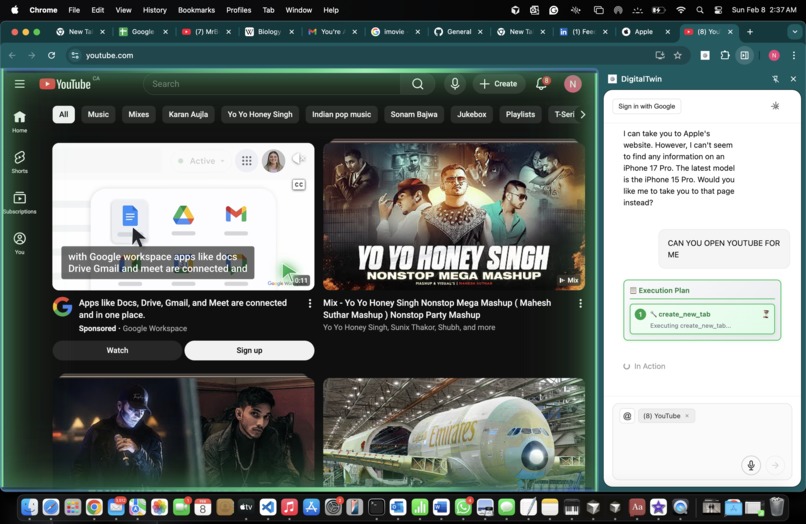Screen dimensions: 806x524
Task: Select the All filter chip
Action: [63, 114]
